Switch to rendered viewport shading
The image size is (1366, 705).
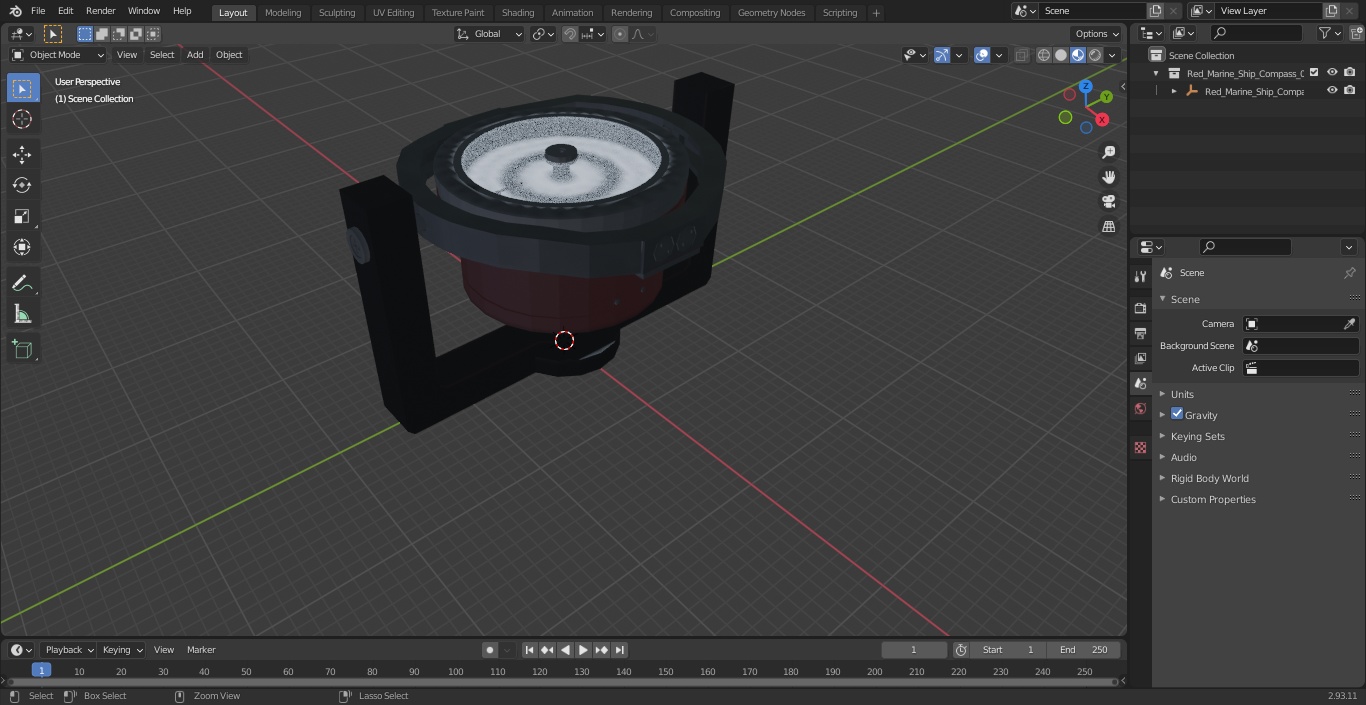coord(1095,55)
